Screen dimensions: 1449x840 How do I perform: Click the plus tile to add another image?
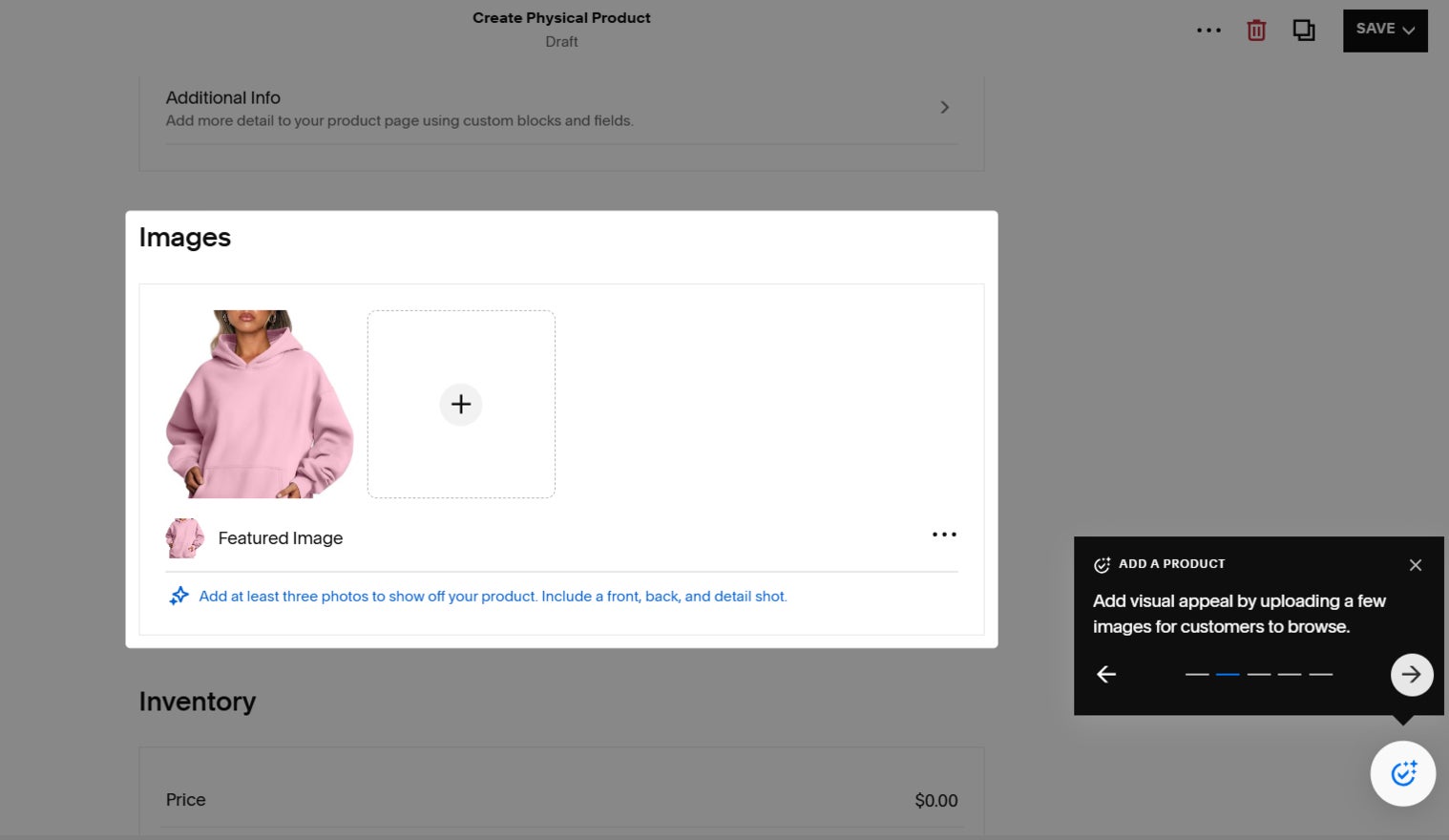click(x=461, y=404)
